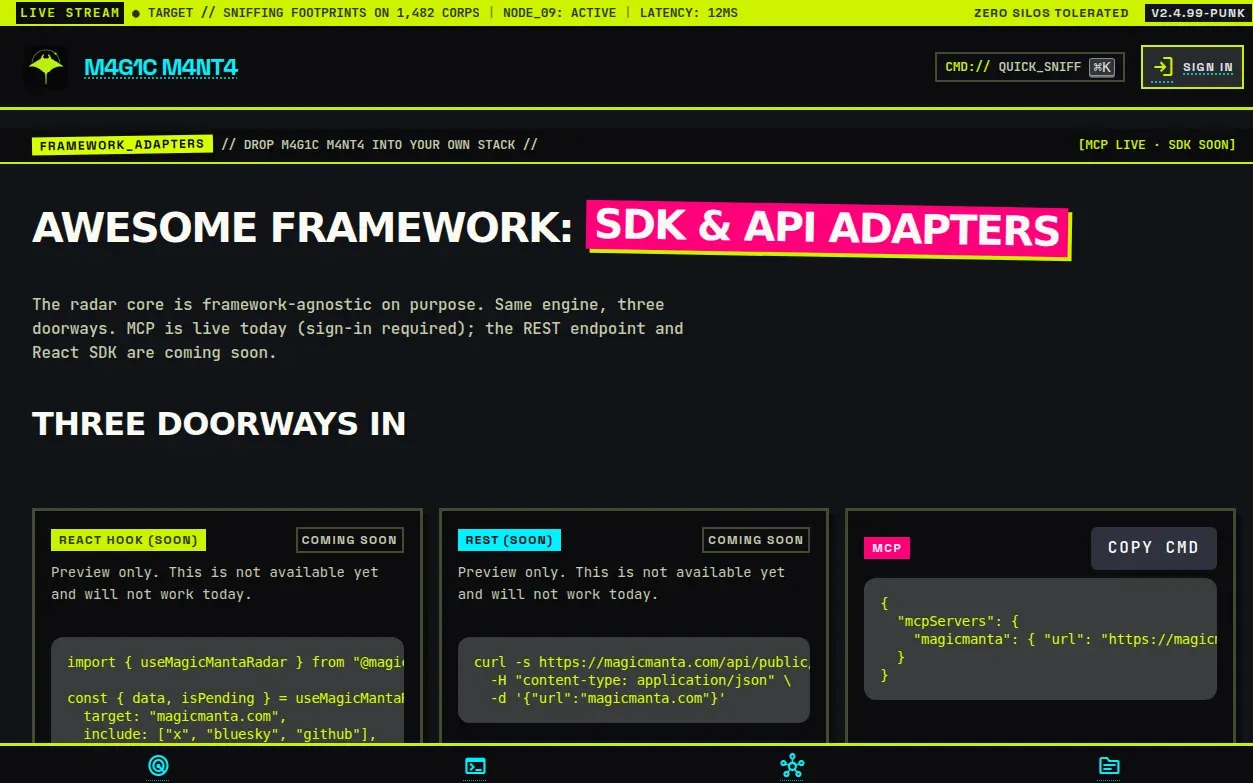
Task: Open the folder icon in bottom nav
Action: pyautogui.click(x=1109, y=766)
